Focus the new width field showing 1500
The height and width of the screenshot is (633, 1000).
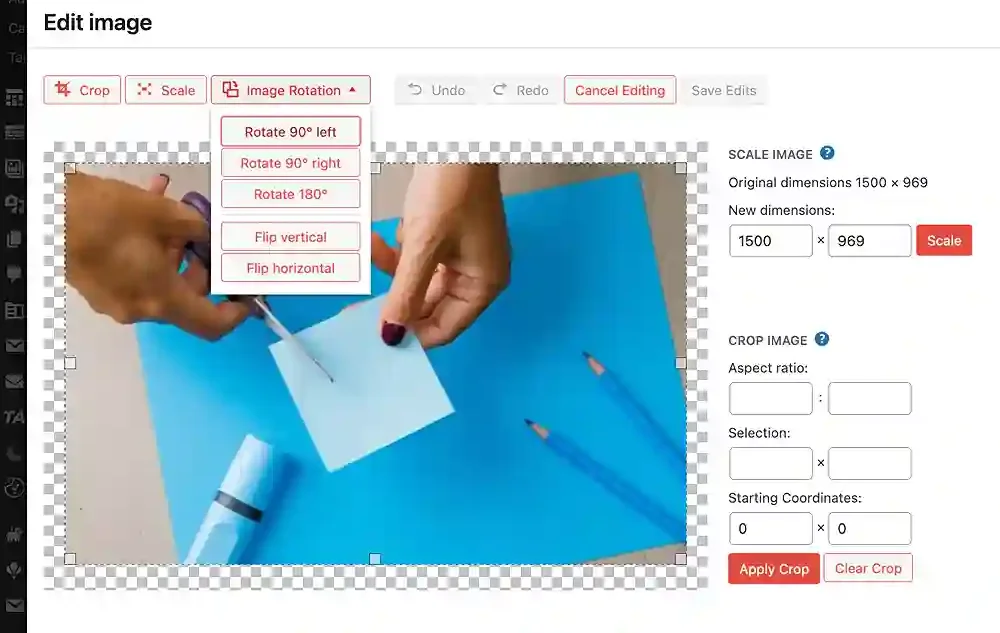tap(770, 240)
